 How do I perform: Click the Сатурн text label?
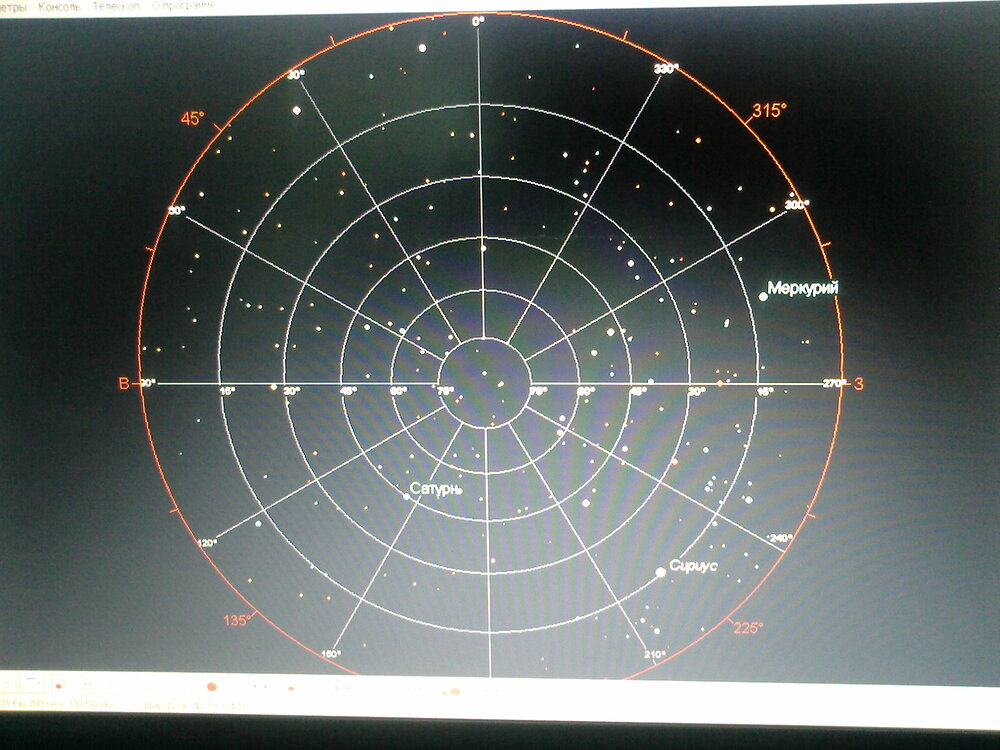coord(436,489)
